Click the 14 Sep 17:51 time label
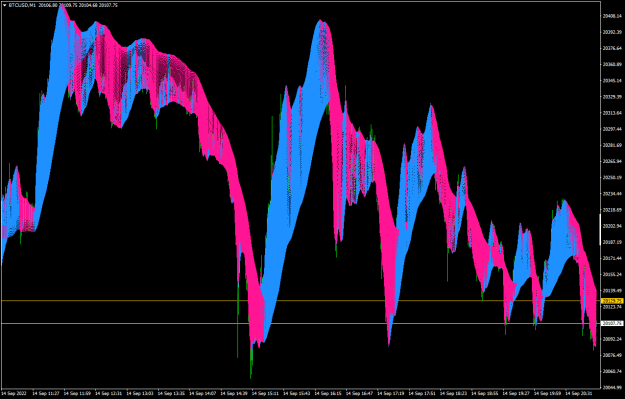This screenshot has width=625, height=399. point(422,393)
